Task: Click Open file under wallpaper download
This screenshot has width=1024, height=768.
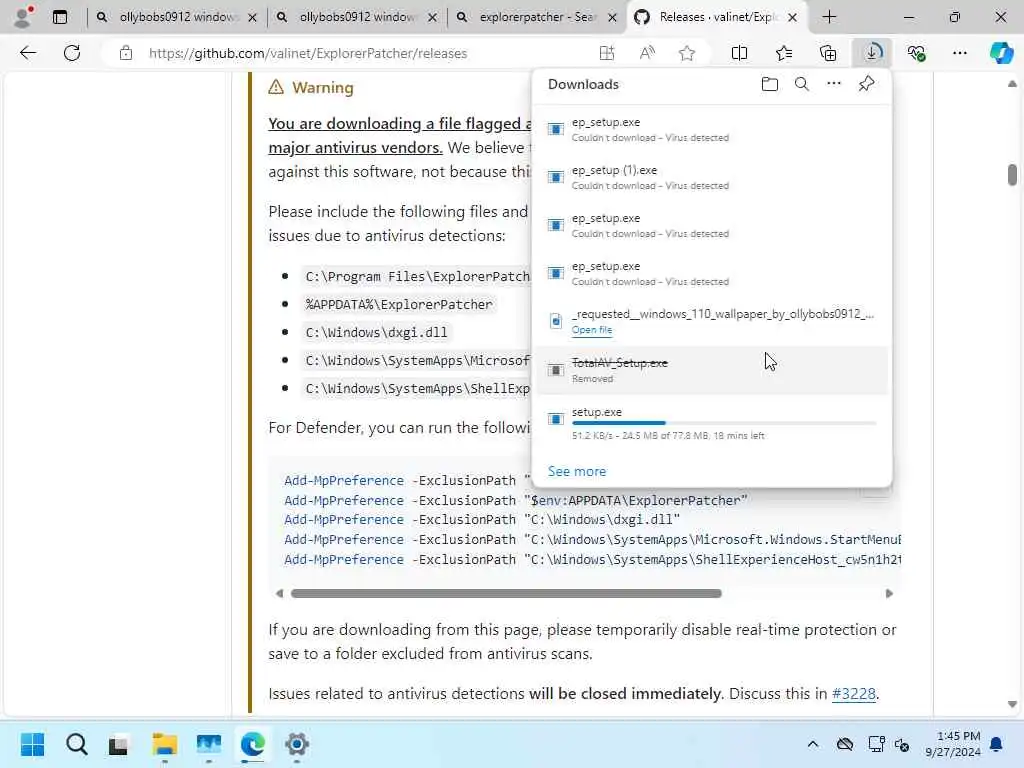Action: coord(592,330)
